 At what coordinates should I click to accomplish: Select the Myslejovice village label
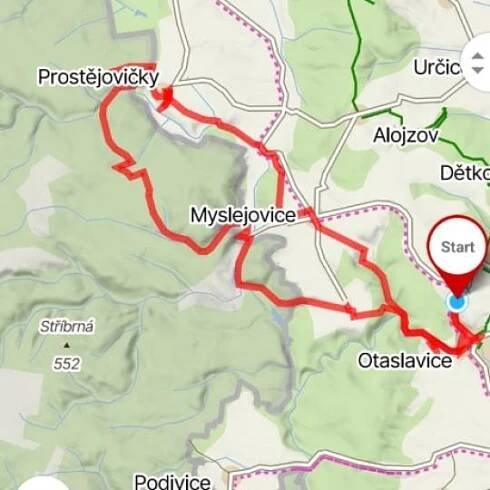pyautogui.click(x=243, y=215)
